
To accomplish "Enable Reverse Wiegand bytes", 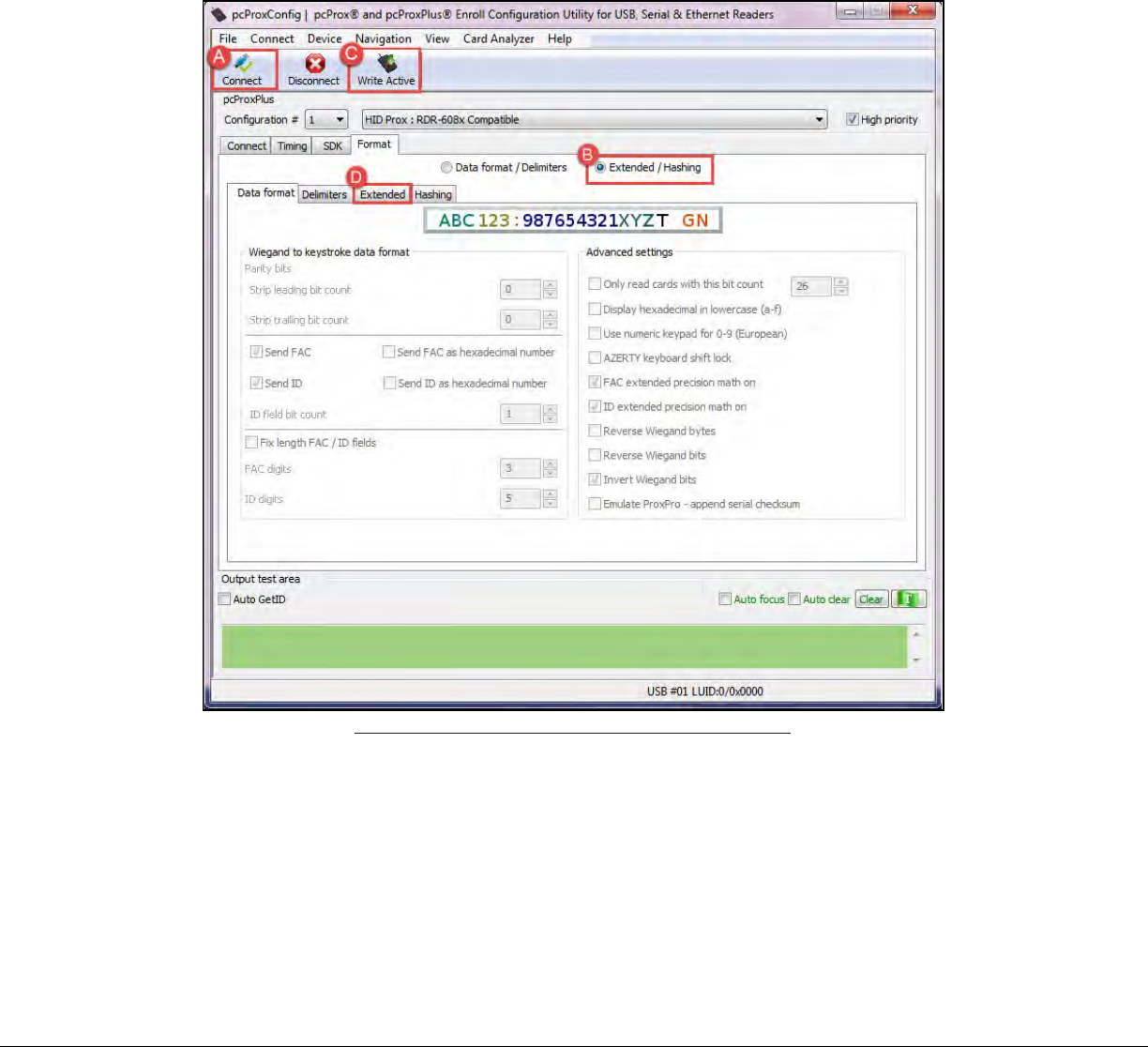I will pos(595,432).
